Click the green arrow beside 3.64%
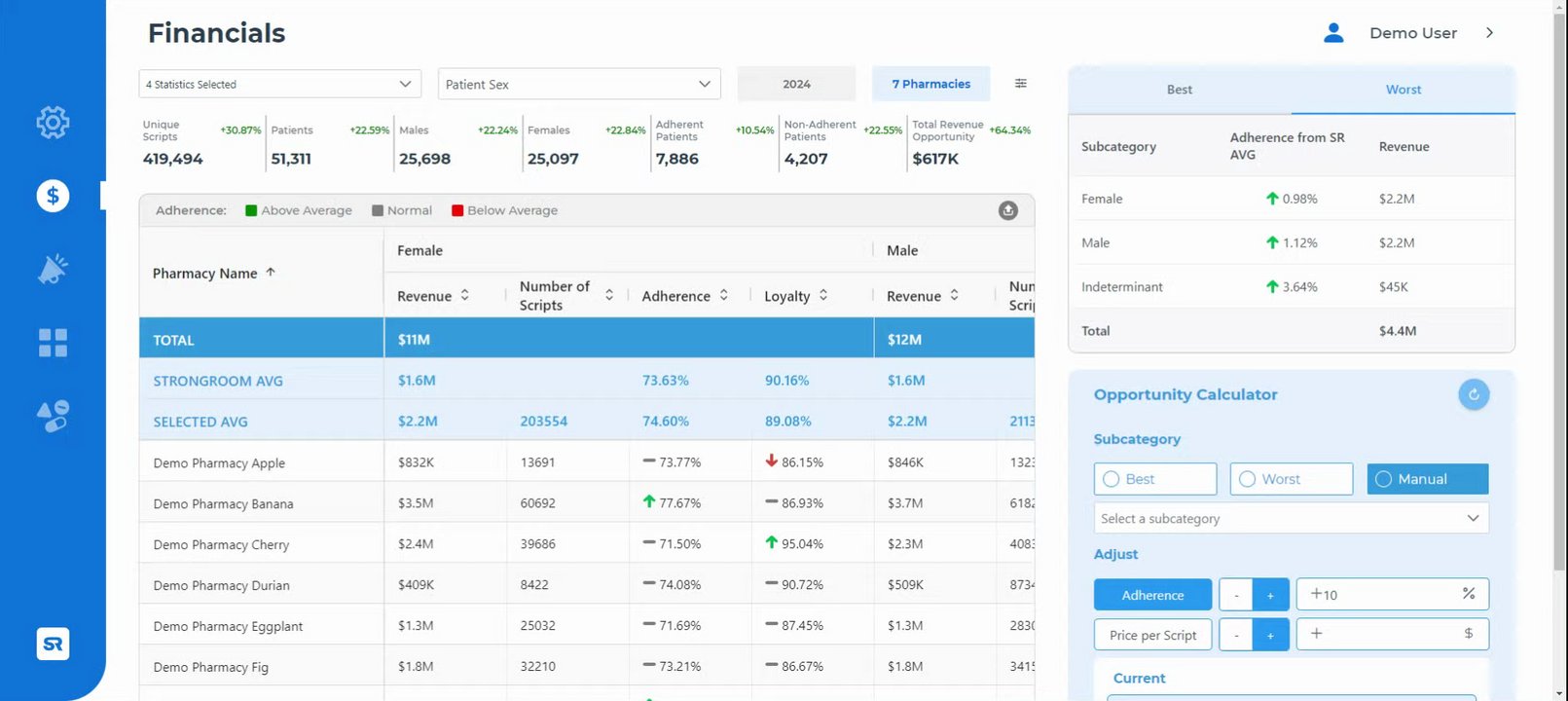This screenshot has width=1568, height=701. [1272, 286]
